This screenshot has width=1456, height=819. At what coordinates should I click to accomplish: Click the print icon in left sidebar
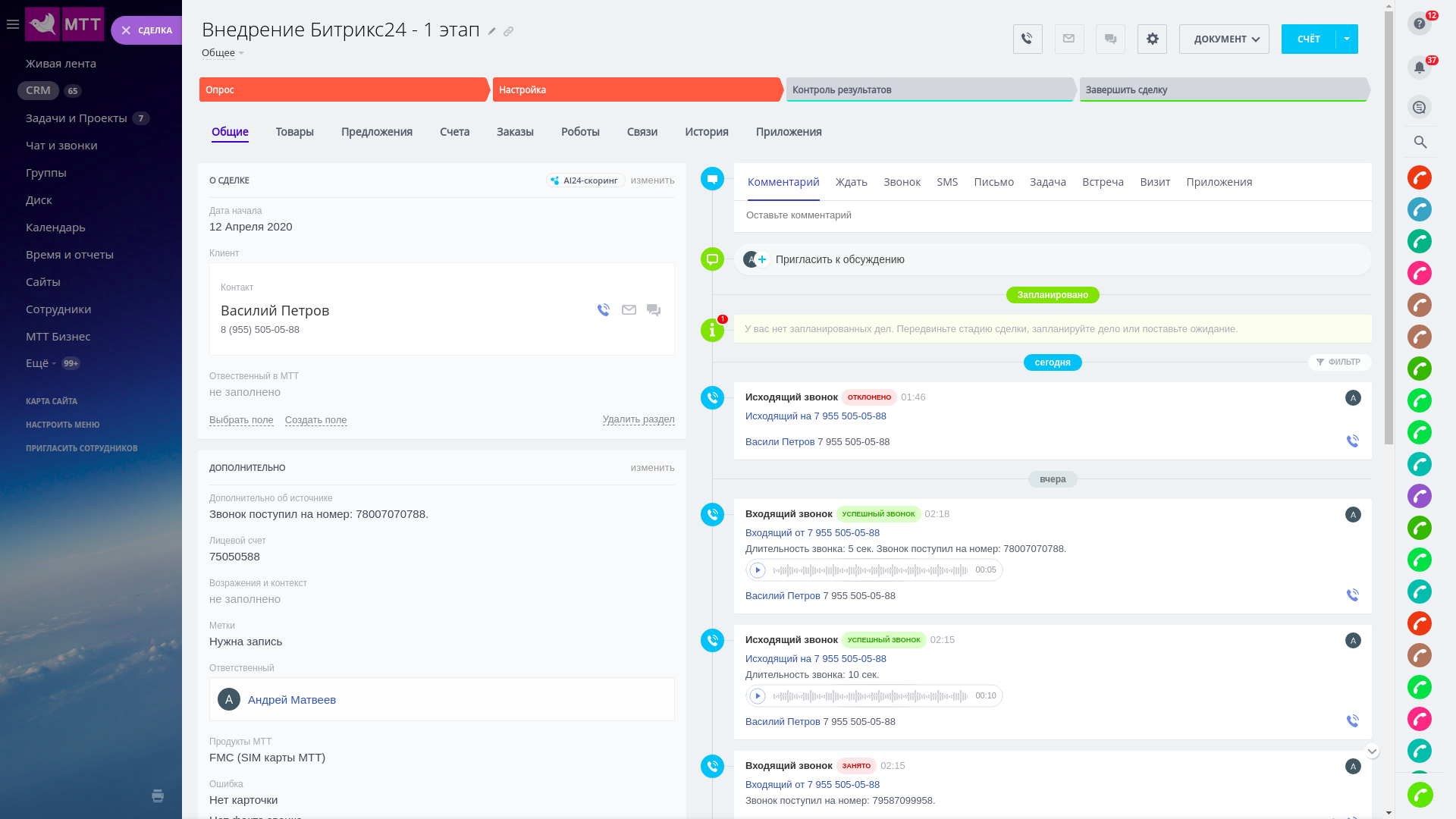(158, 795)
